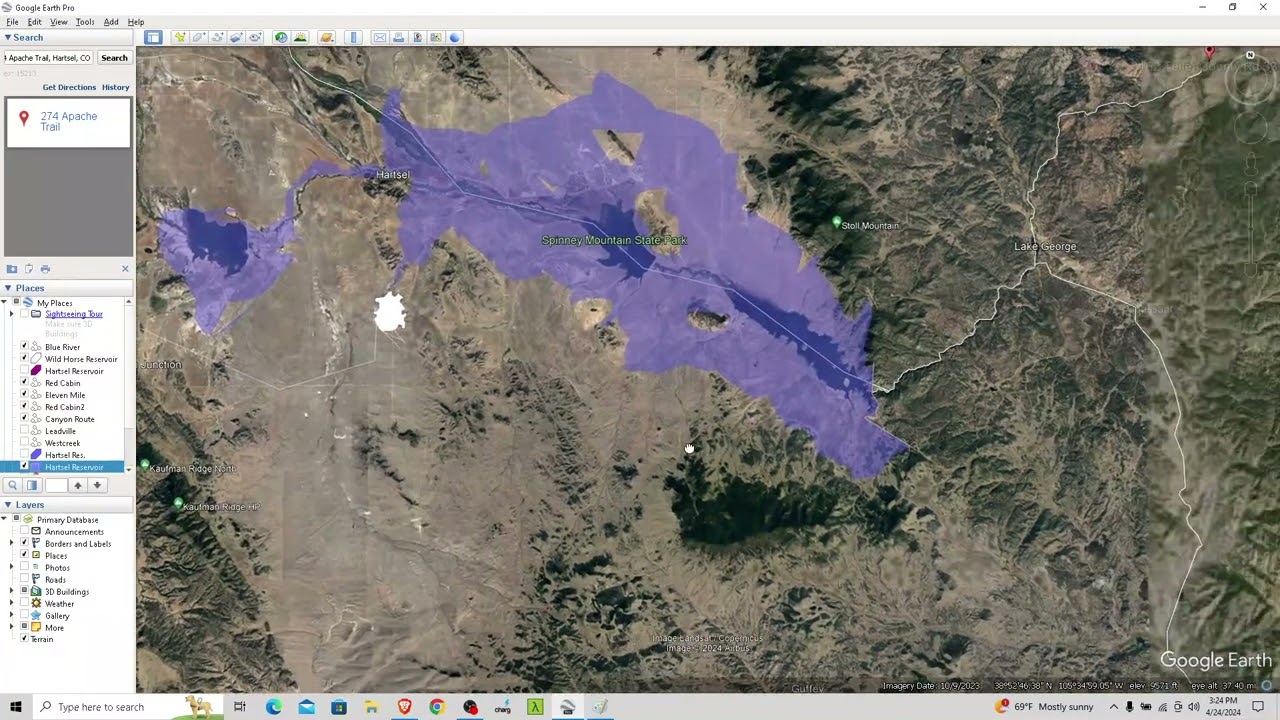The width and height of the screenshot is (1280, 720).
Task: Toggle the sunlight across landscape icon
Action: click(300, 37)
